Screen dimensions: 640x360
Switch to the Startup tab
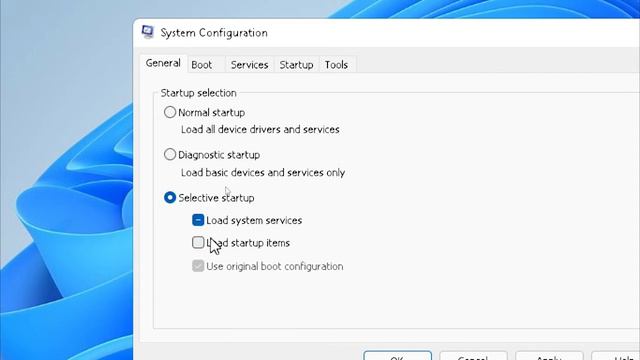[x=296, y=65]
